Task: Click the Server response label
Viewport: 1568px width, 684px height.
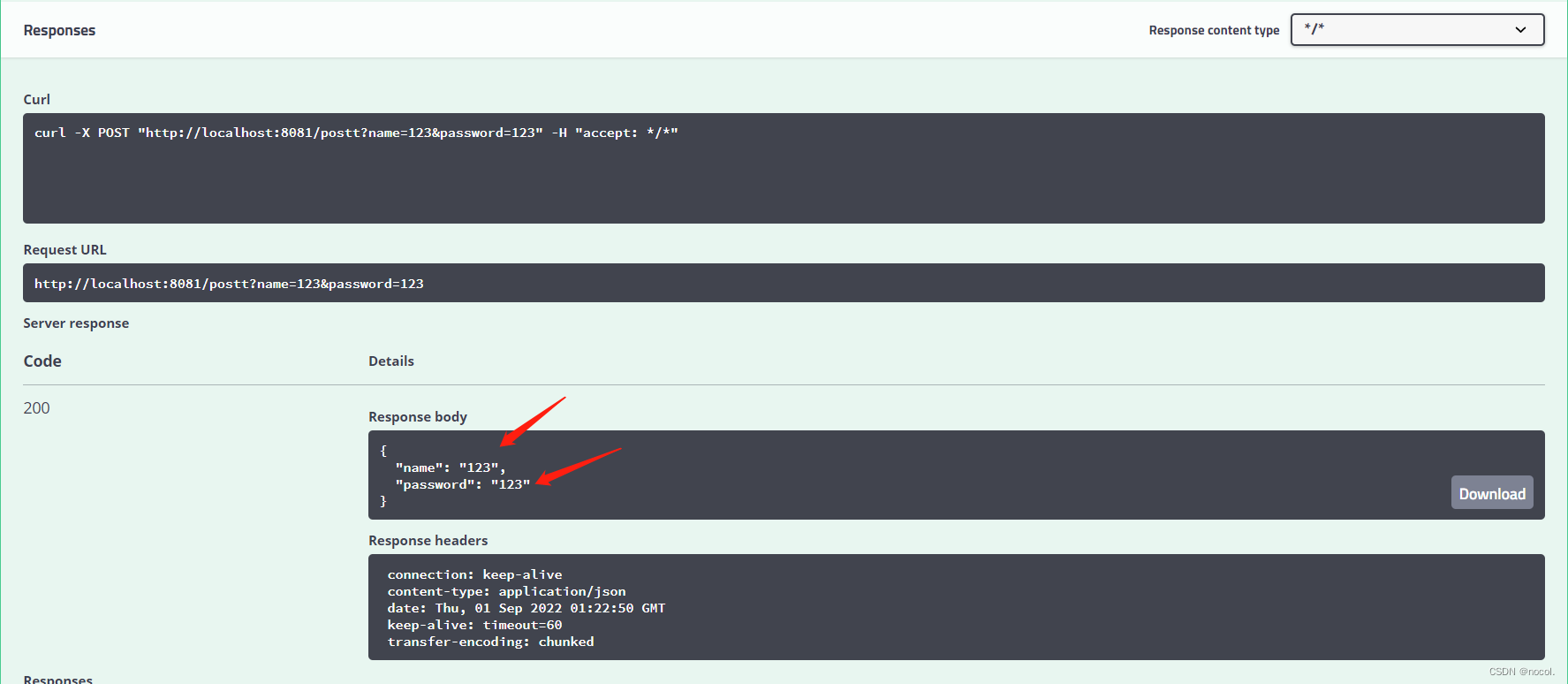Action: coord(76,323)
